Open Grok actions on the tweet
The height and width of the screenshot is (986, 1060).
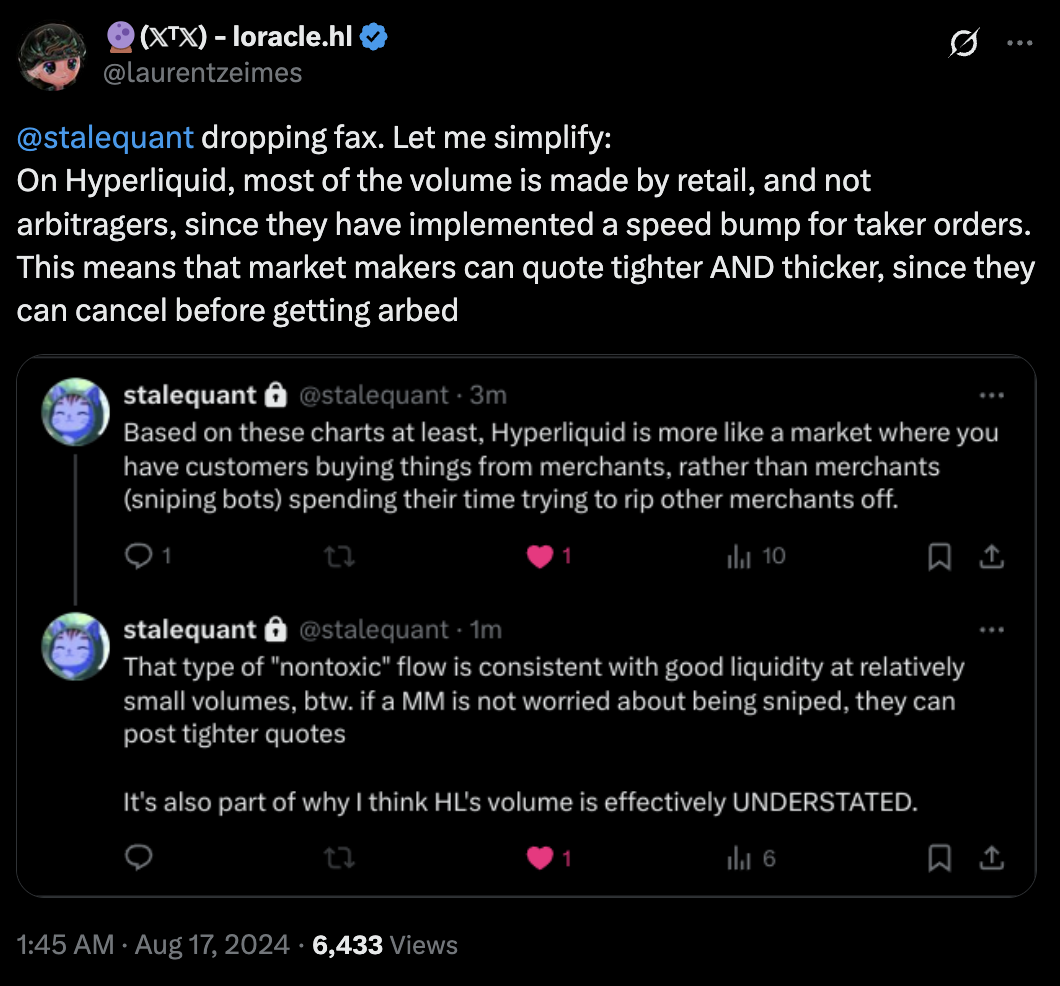(x=961, y=43)
